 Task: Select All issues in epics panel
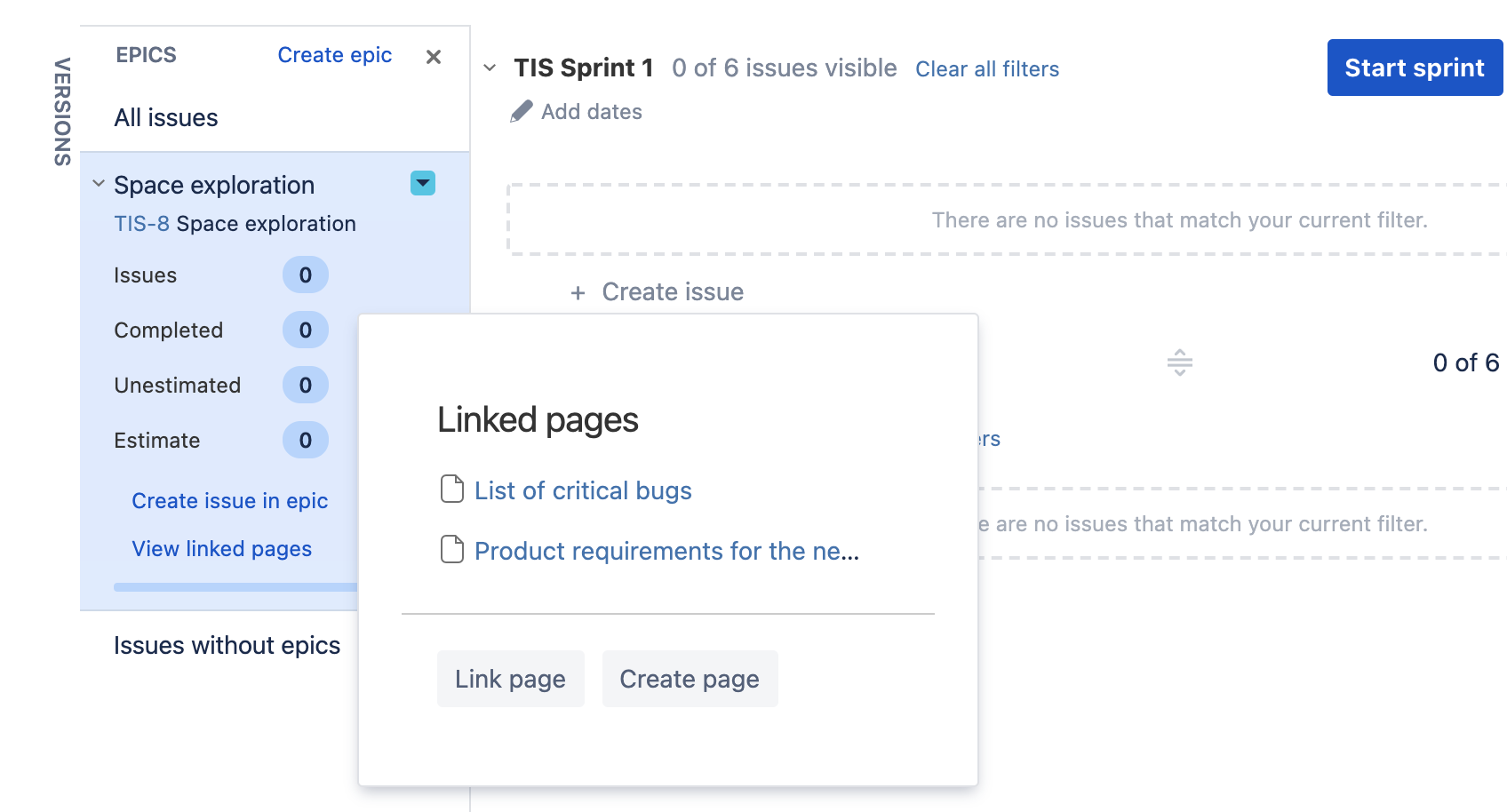(x=166, y=118)
